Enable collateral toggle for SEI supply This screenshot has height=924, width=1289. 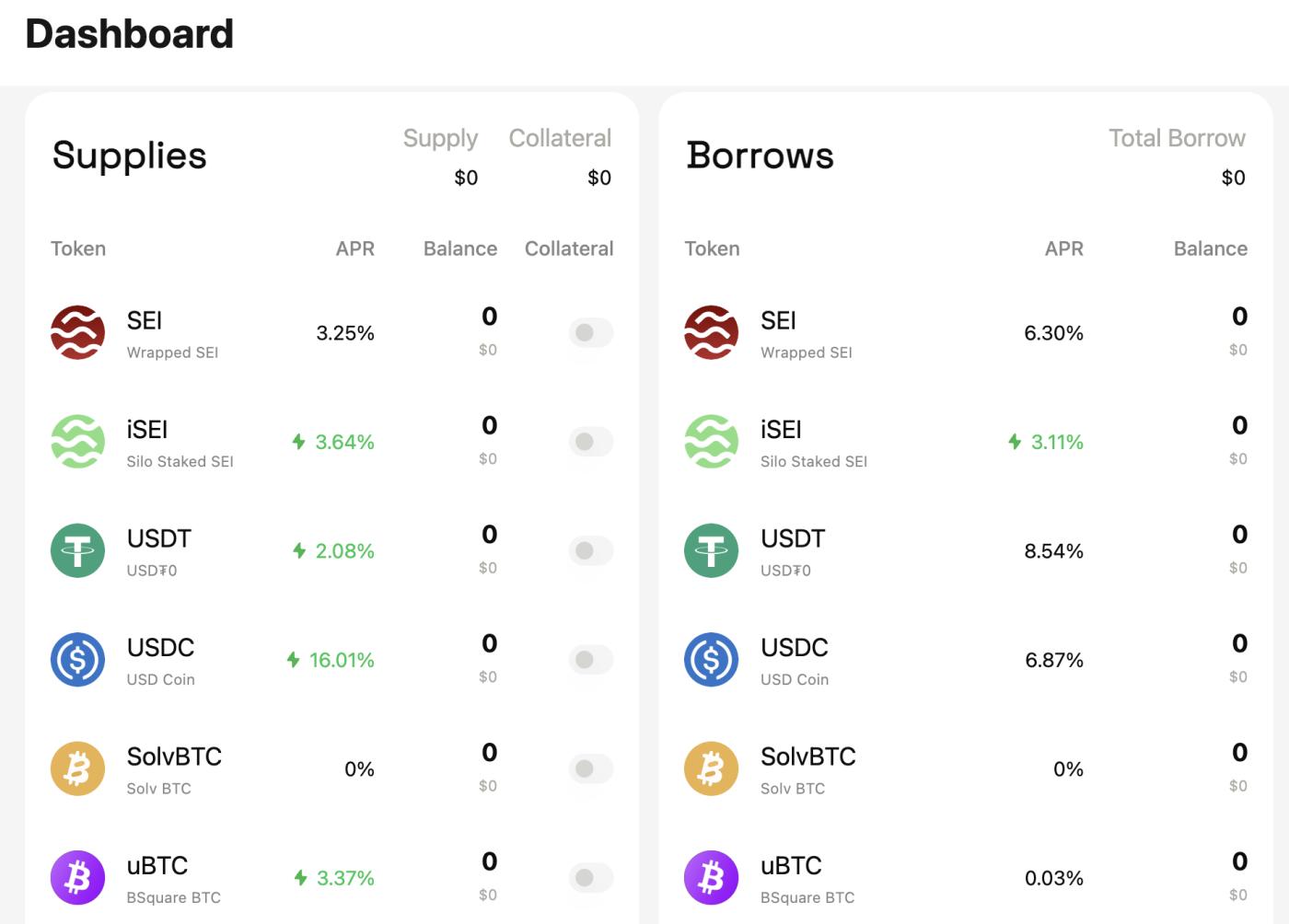[x=590, y=332]
